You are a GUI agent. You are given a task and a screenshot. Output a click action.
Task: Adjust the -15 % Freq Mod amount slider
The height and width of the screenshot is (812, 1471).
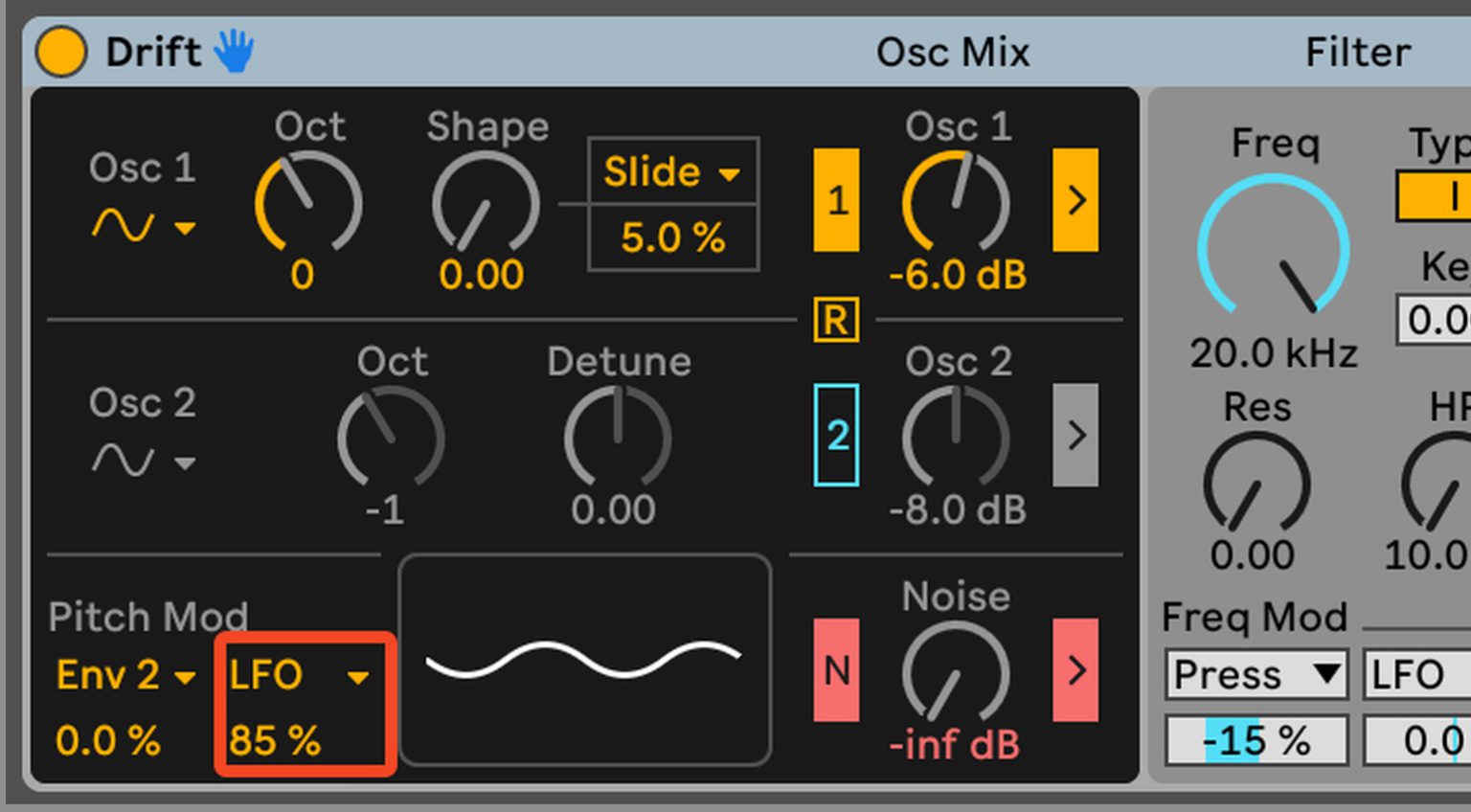(1256, 738)
